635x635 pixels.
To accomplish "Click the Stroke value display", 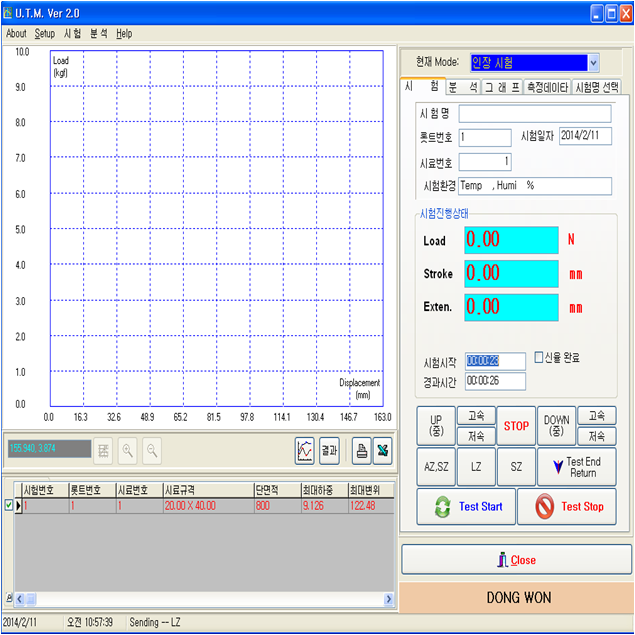I will (x=511, y=273).
